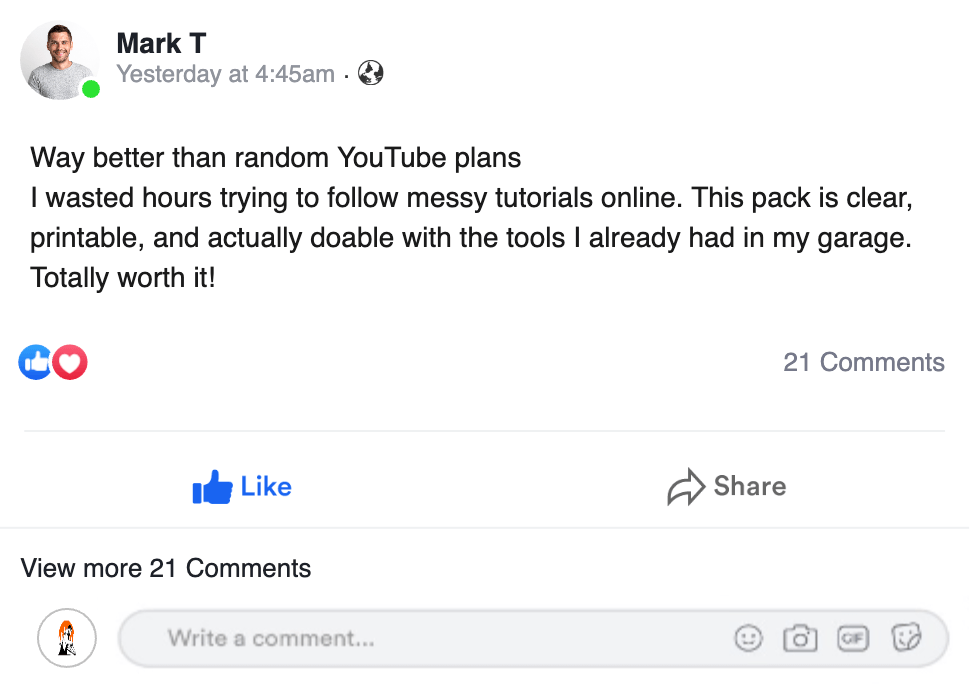Open the emoji smiley picker

748,638
